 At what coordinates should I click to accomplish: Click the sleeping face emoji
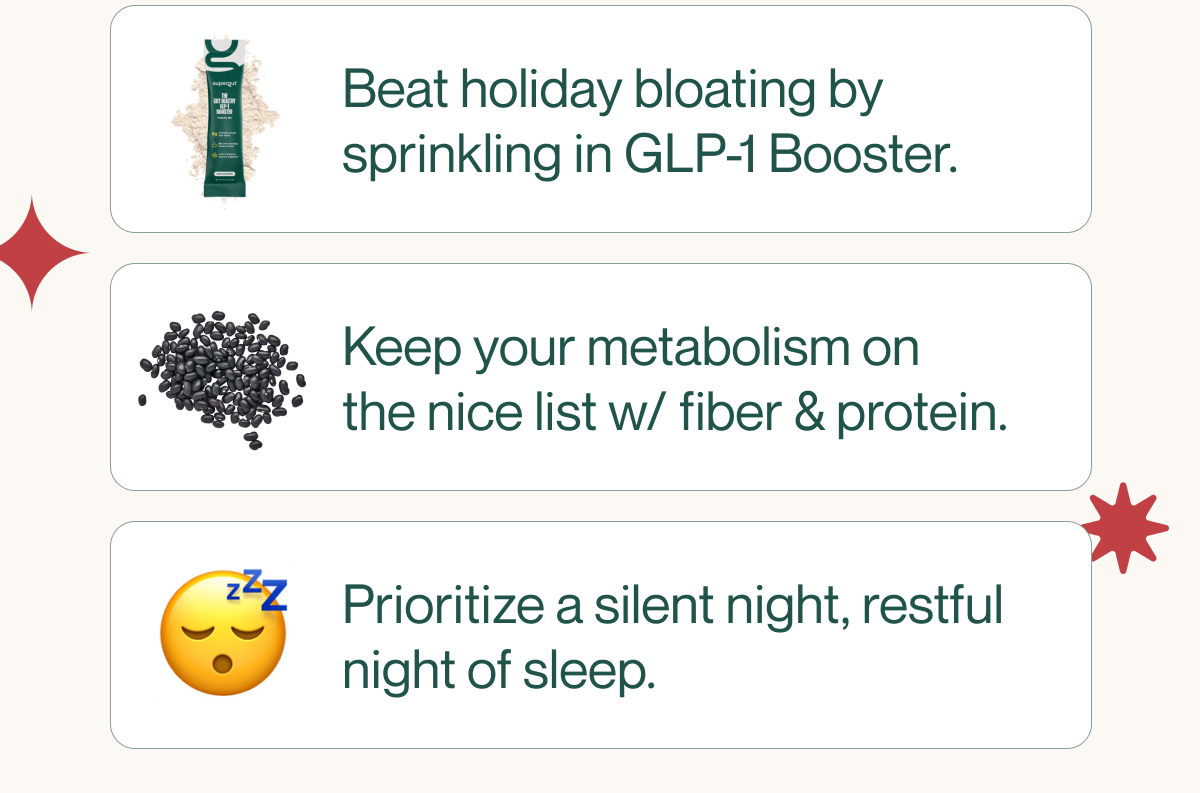click(223, 633)
